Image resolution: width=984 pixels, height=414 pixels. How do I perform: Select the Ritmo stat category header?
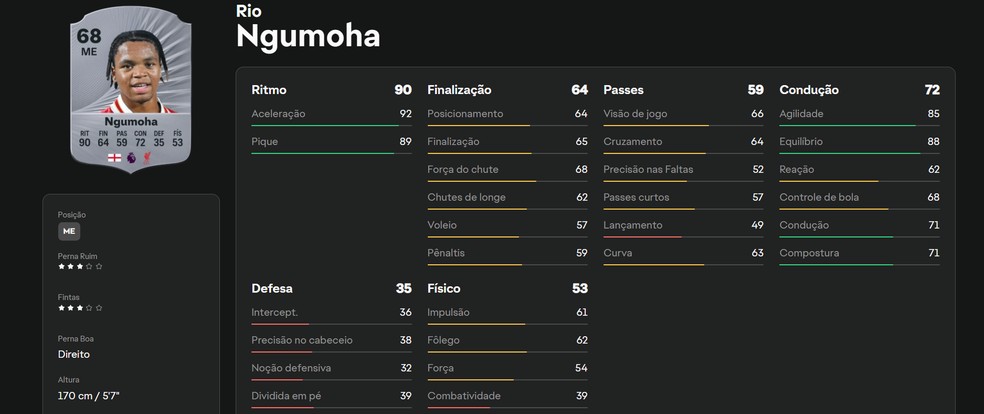[x=272, y=90]
